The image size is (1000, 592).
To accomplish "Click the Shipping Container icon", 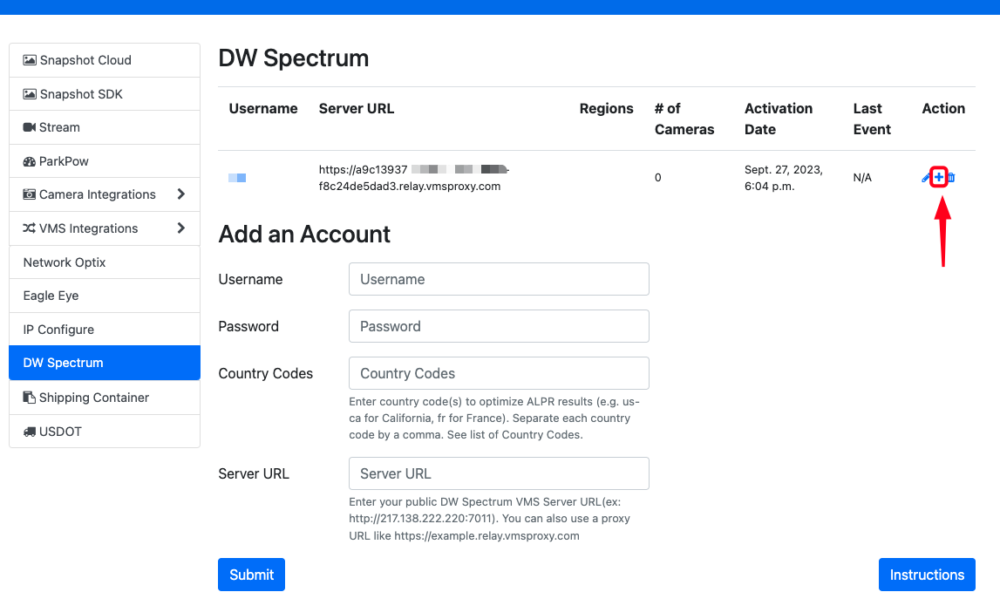I will (x=29, y=397).
